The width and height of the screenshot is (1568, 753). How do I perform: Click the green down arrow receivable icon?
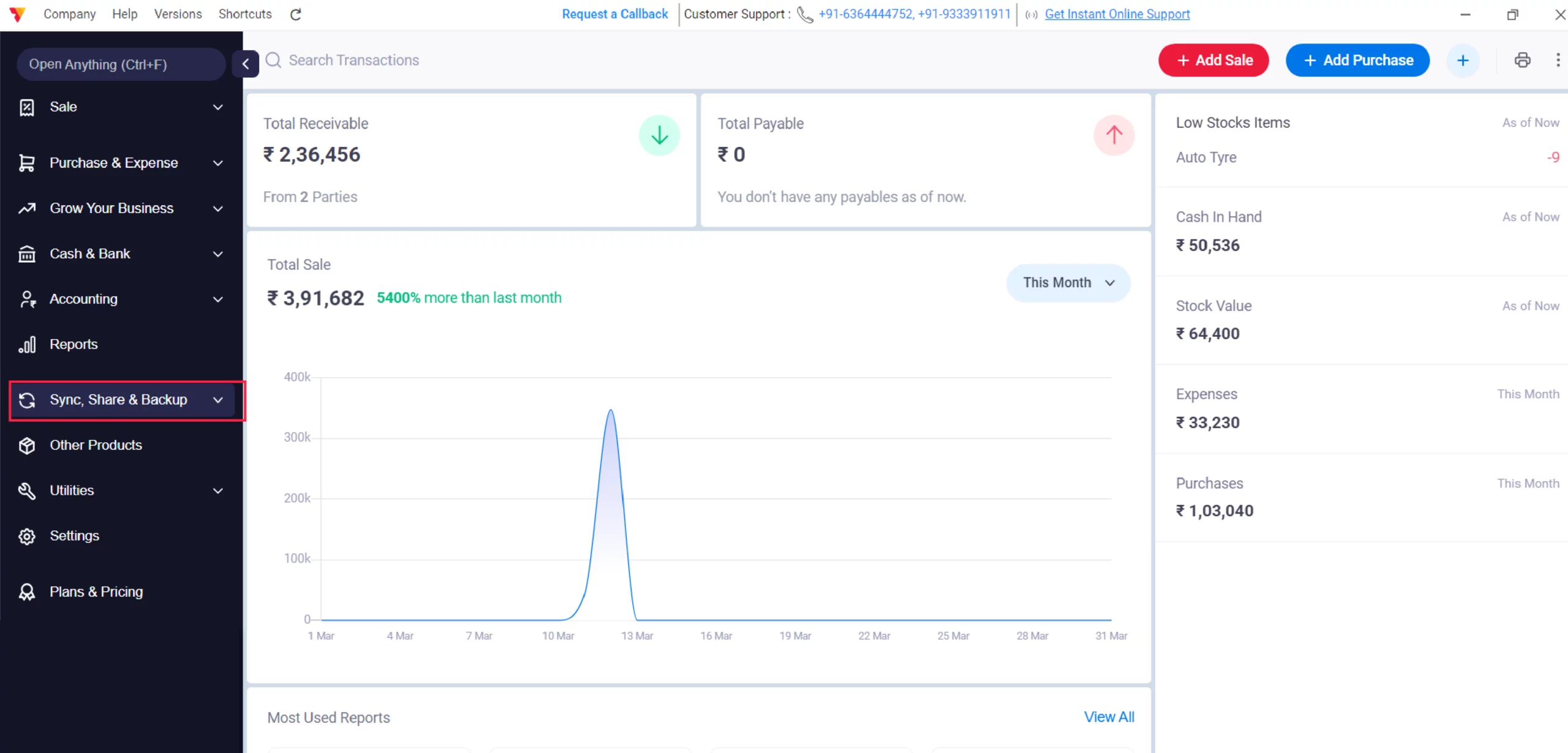pos(659,135)
